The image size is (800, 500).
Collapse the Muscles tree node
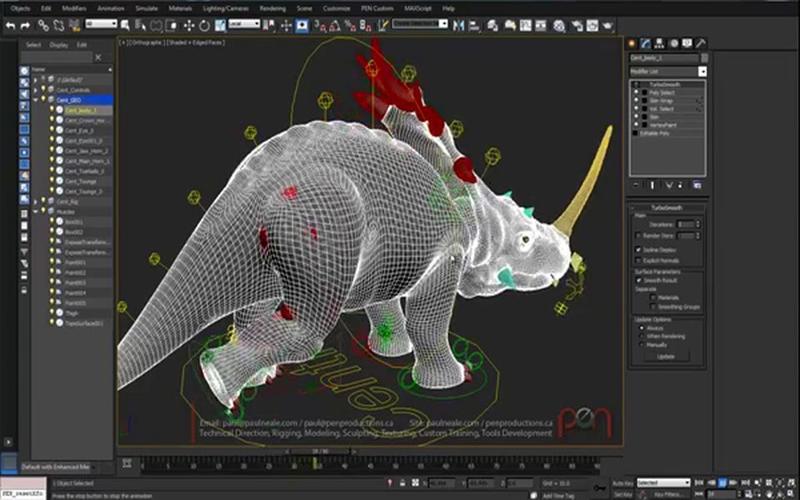pos(35,211)
